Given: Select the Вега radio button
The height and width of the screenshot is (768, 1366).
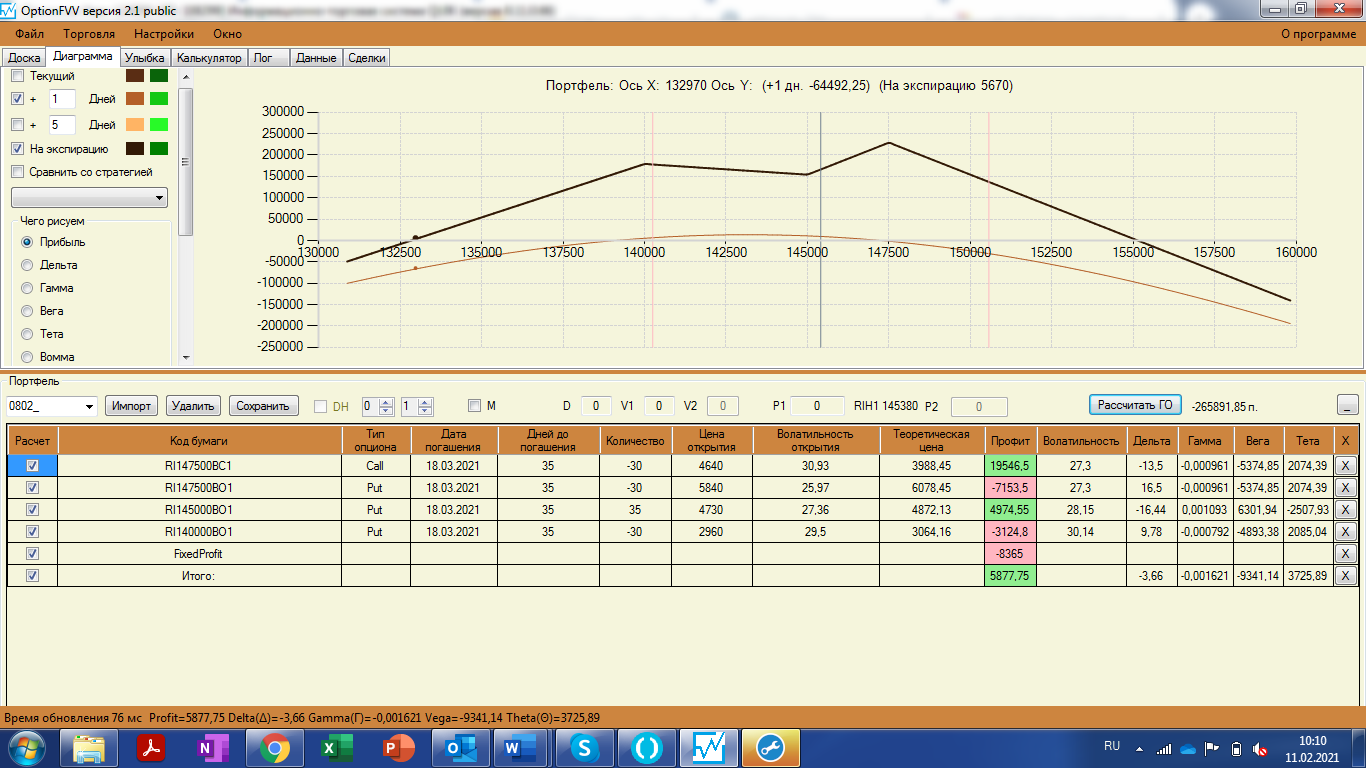Looking at the screenshot, I should point(27,311).
